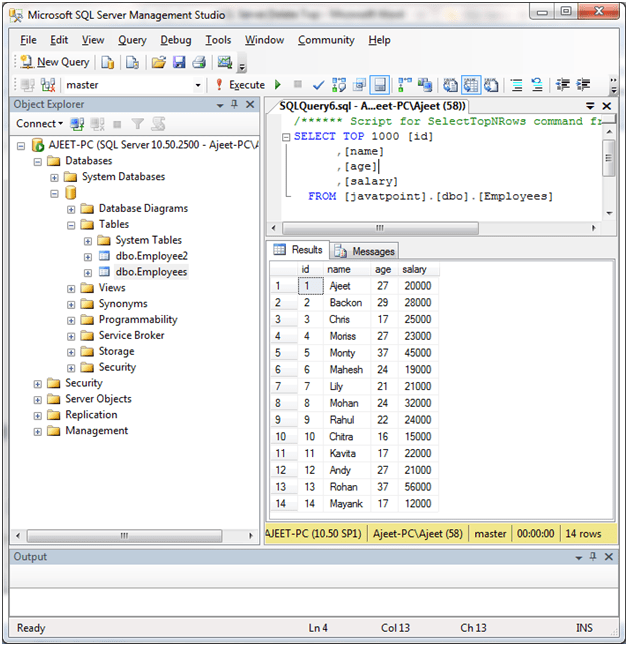Collapse the AJEET-PC server node
Screen dimensions: 628x646
click(x=21, y=146)
